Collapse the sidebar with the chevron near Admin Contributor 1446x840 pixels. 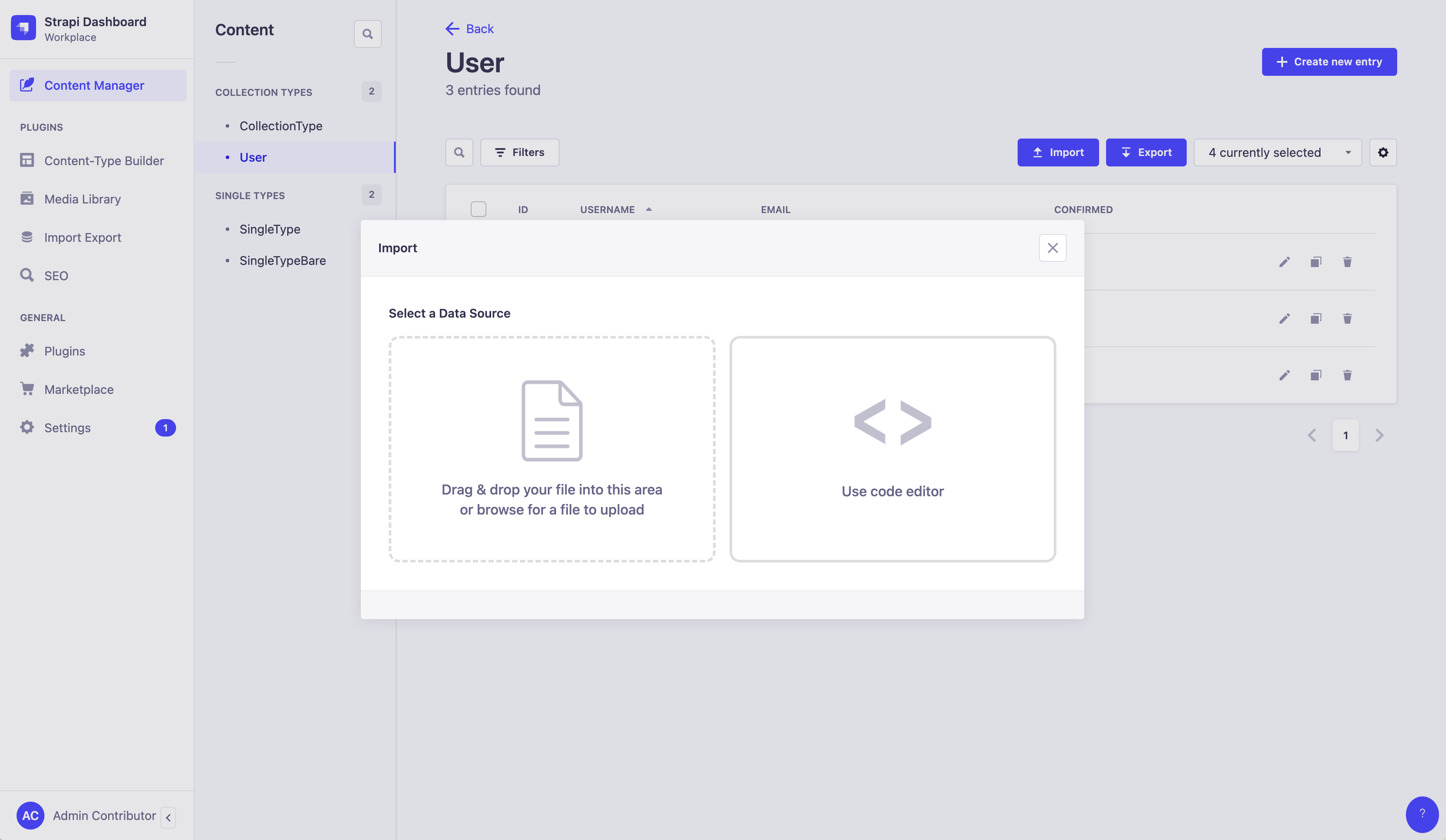coord(168,816)
